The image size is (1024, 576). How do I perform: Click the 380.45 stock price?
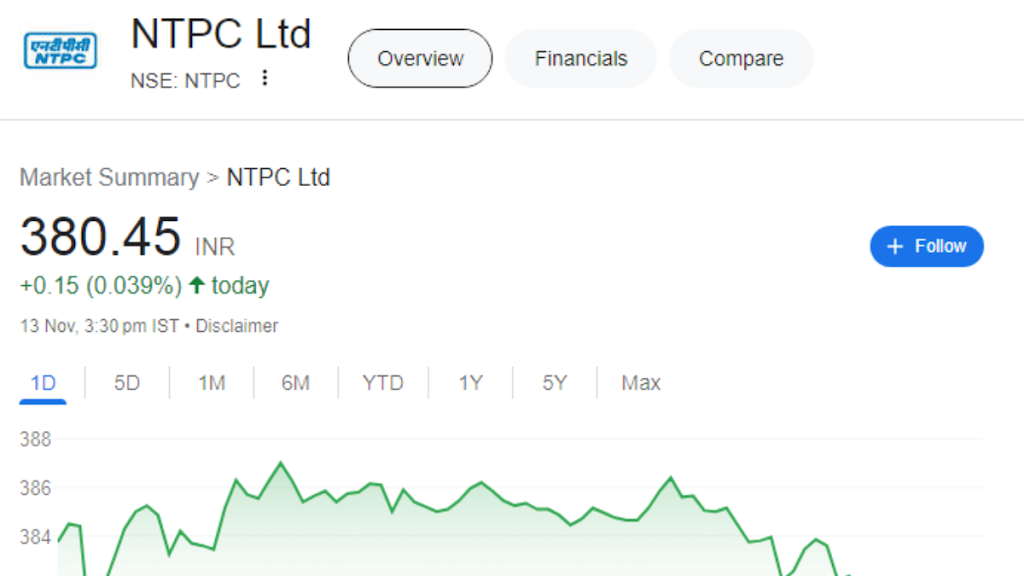(x=101, y=236)
